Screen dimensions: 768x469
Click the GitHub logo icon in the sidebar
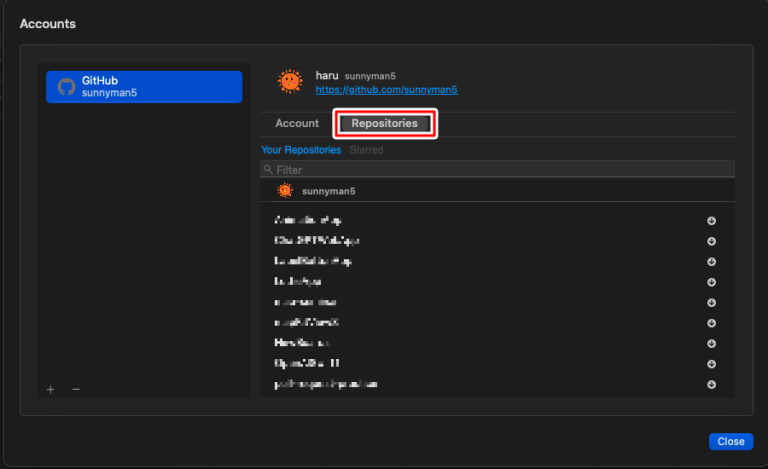(x=66, y=87)
